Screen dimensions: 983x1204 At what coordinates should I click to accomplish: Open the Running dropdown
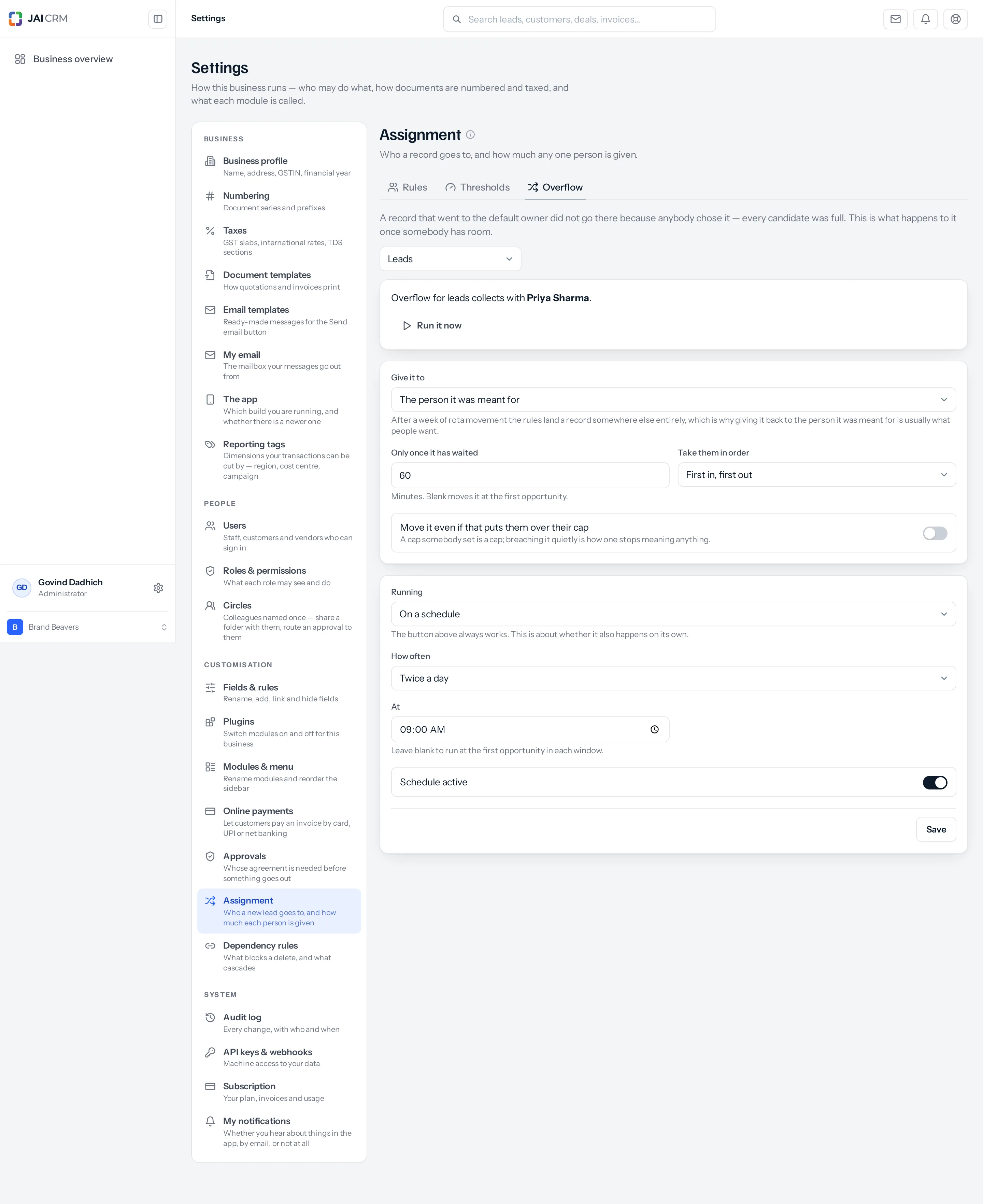click(673, 614)
